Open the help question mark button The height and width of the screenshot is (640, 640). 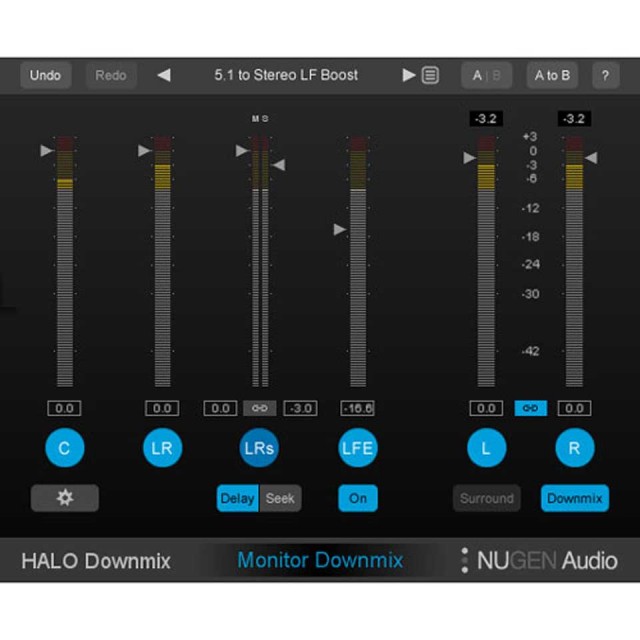click(605, 75)
